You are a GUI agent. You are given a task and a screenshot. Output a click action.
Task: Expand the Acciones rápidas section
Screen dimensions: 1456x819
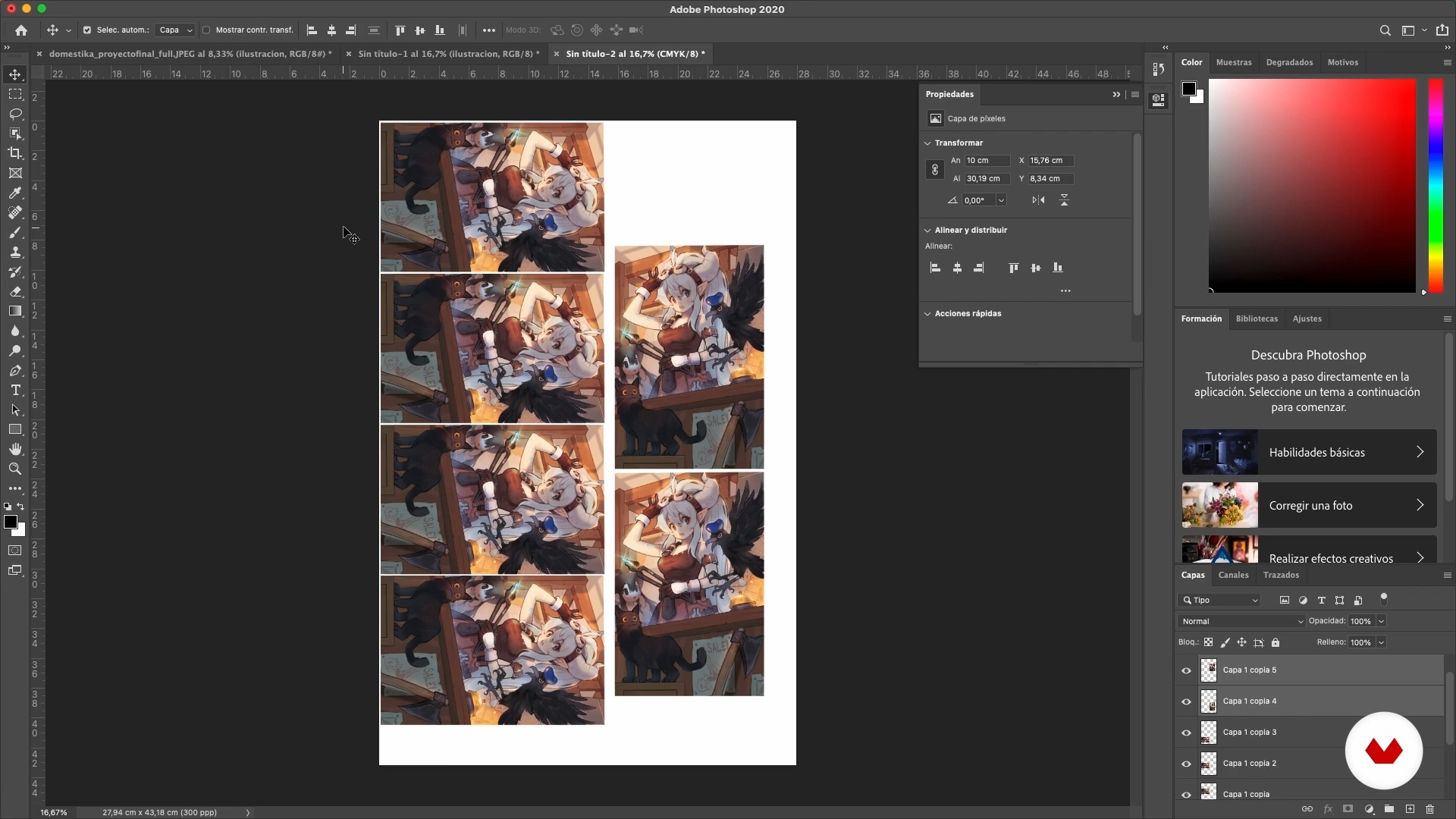(x=927, y=313)
